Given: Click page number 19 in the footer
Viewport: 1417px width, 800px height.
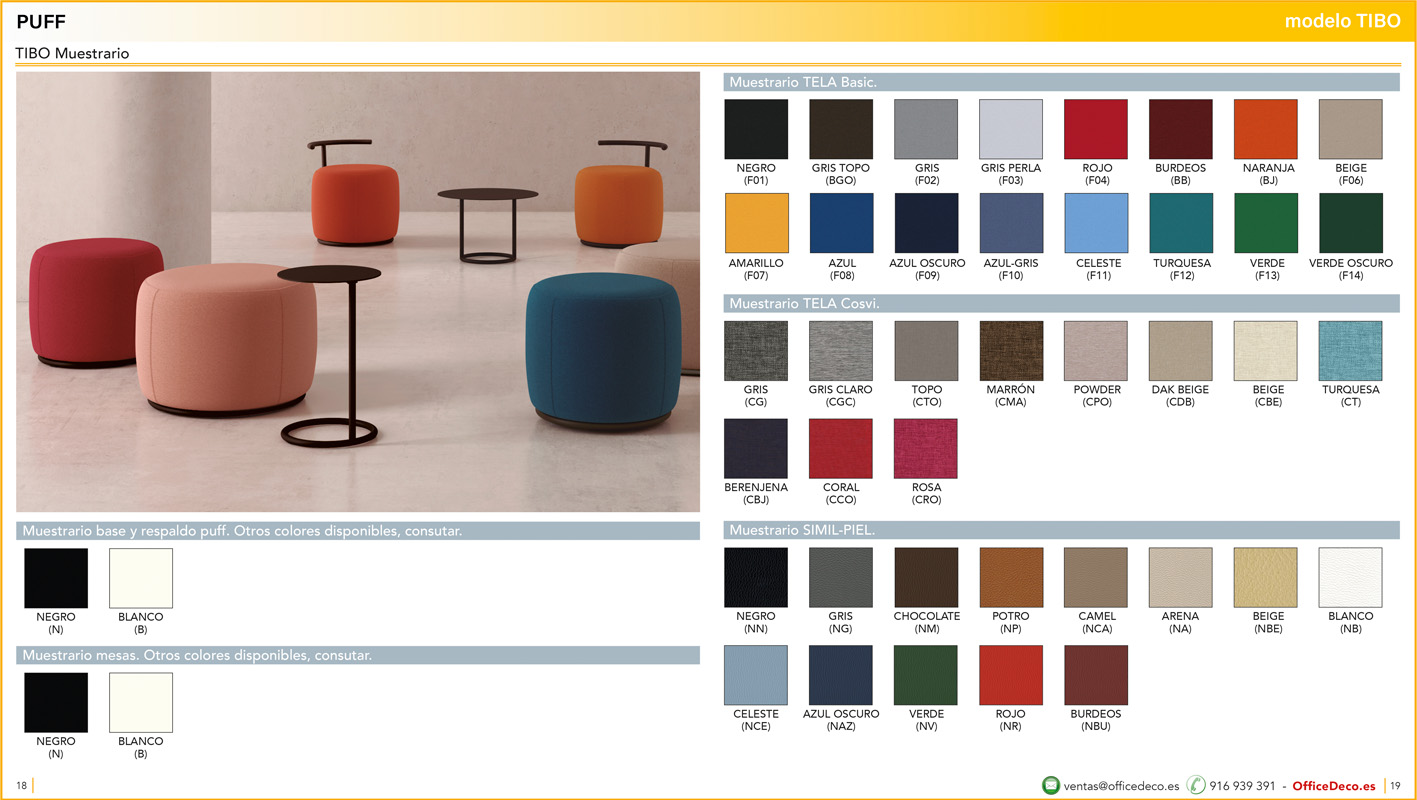Looking at the screenshot, I should [1396, 785].
